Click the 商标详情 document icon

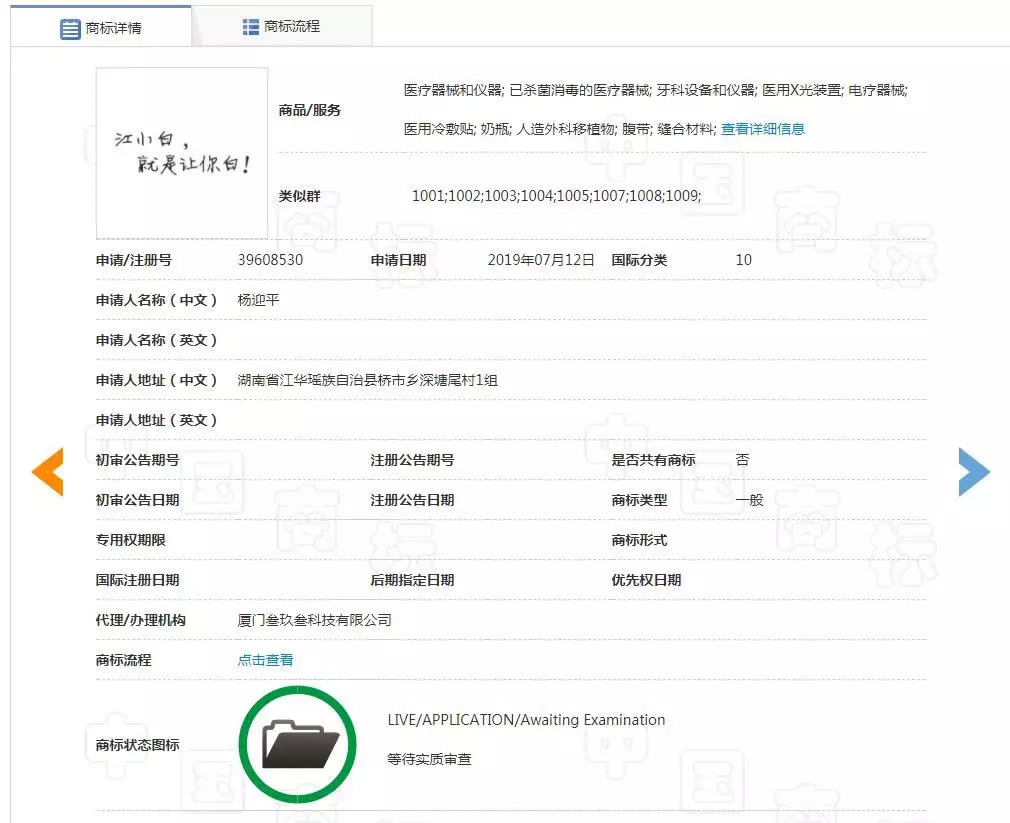pos(70,29)
